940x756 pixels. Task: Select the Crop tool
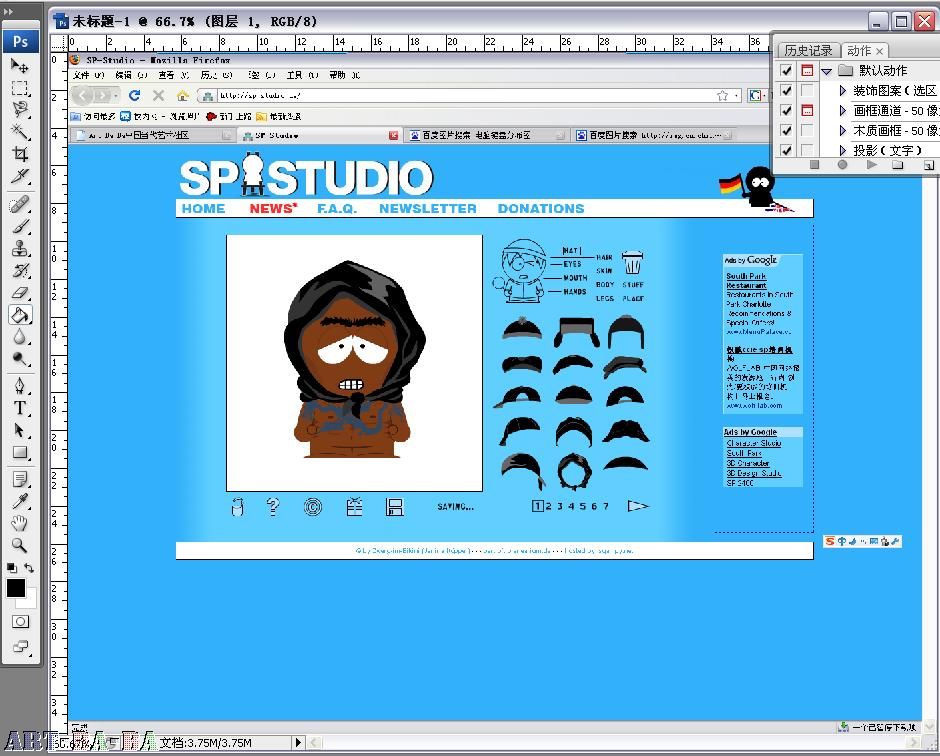pyautogui.click(x=20, y=154)
